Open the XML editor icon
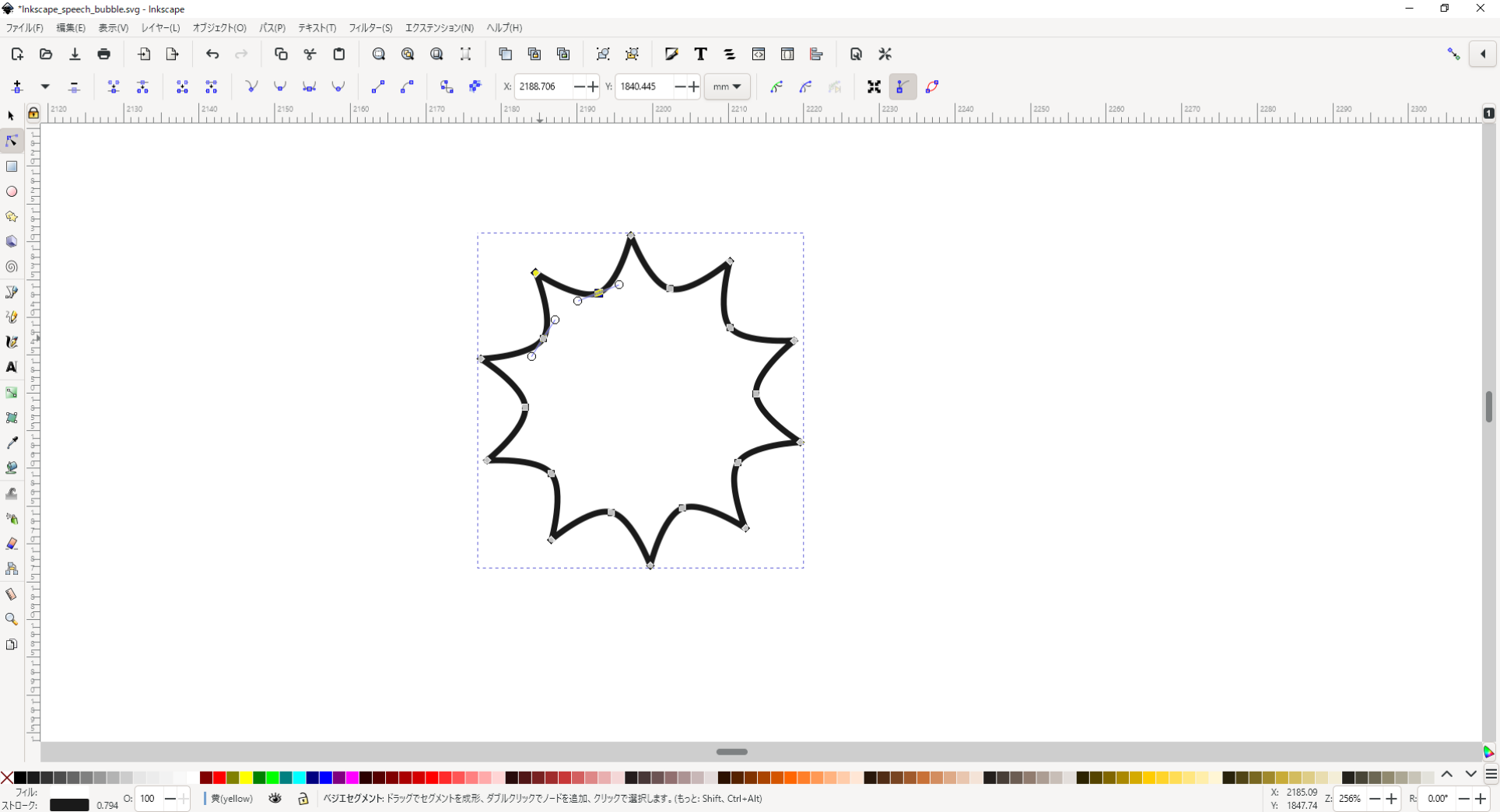 point(759,54)
